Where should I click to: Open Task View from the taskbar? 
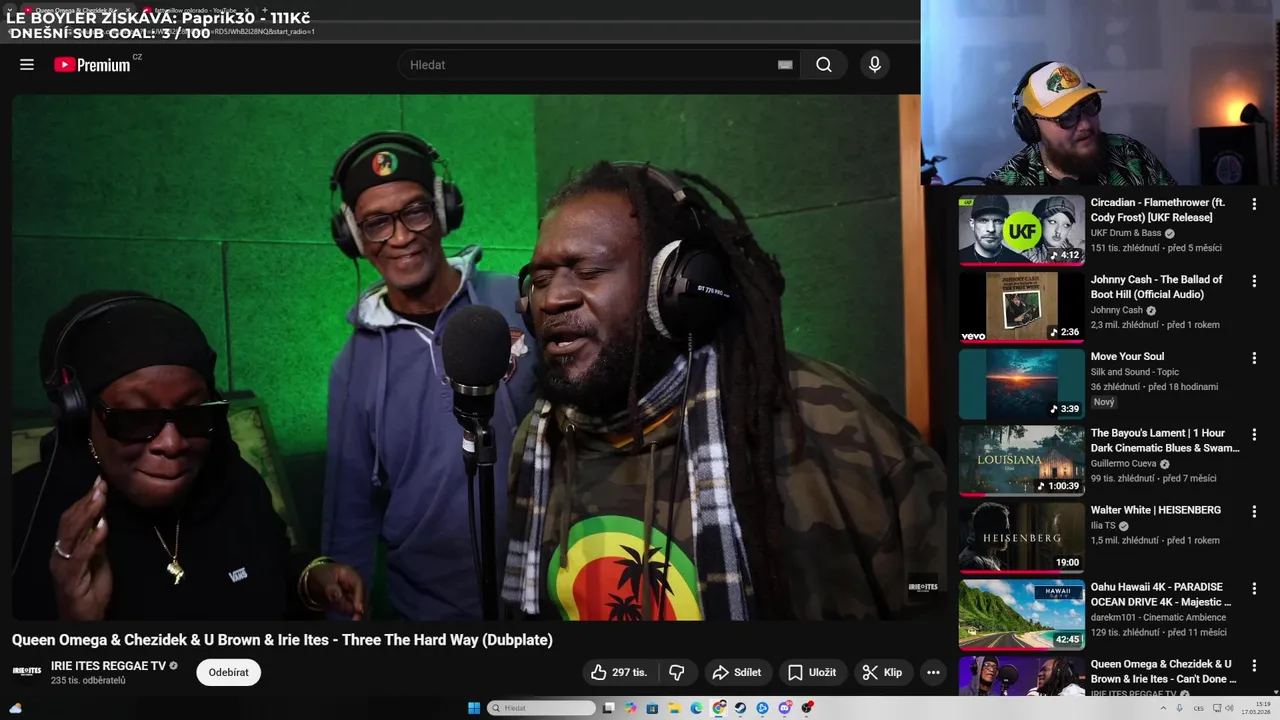coord(608,708)
